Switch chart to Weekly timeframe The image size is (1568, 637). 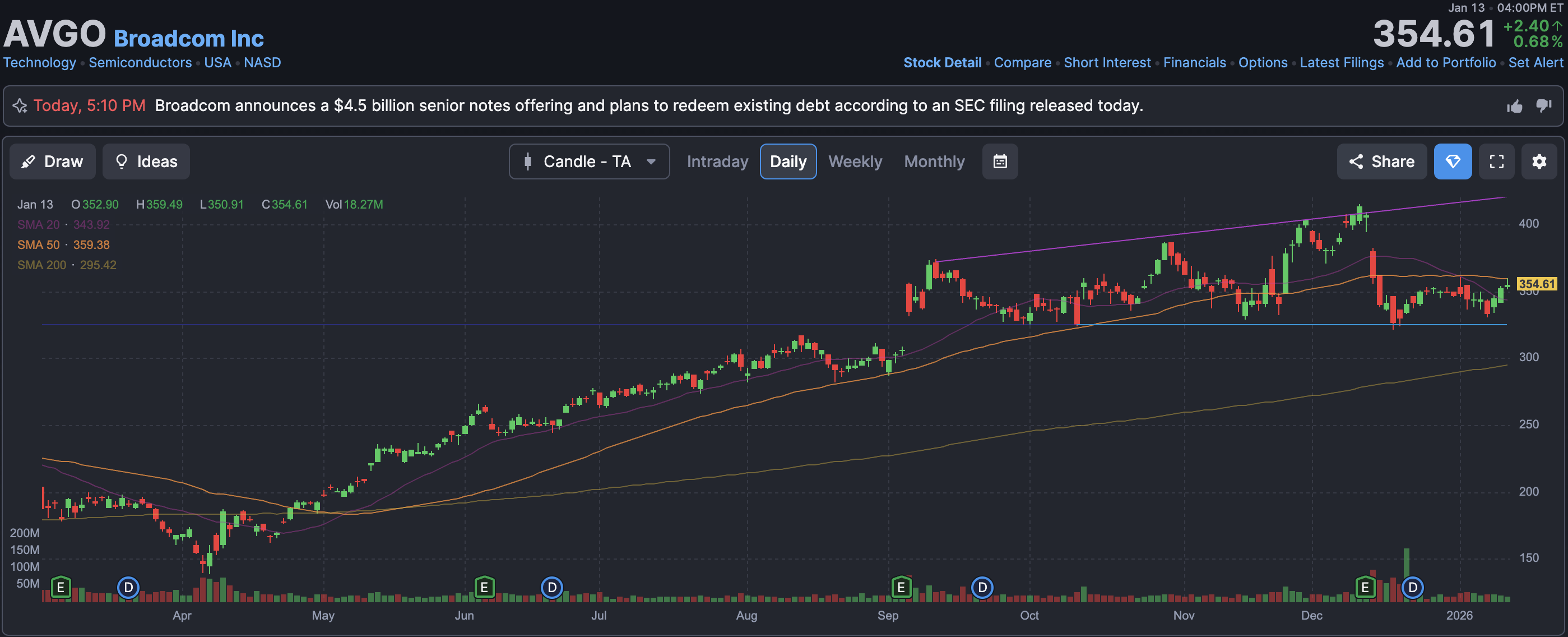pyautogui.click(x=855, y=161)
